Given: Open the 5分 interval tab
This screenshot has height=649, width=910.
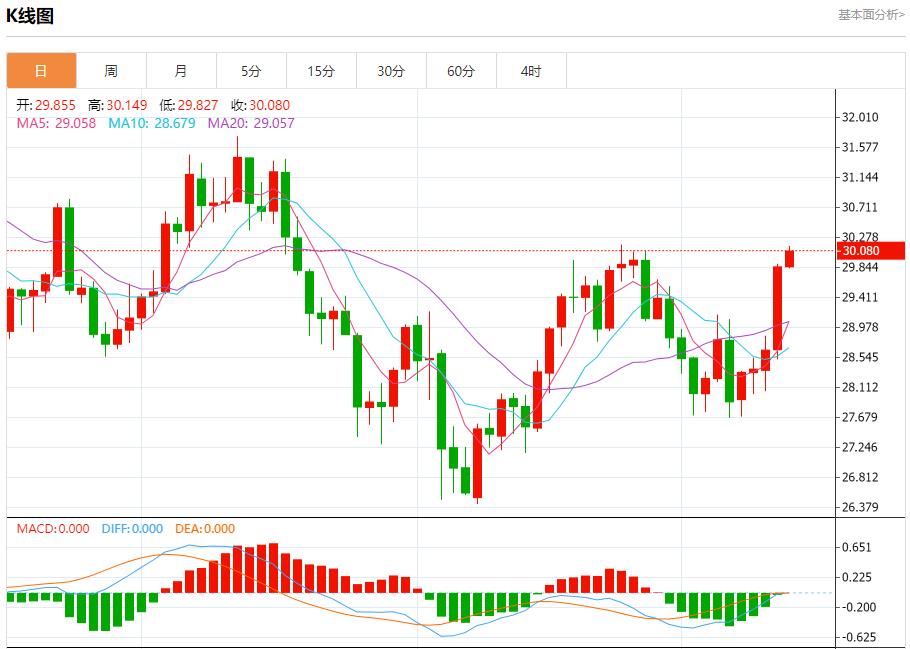Looking at the screenshot, I should [x=251, y=71].
